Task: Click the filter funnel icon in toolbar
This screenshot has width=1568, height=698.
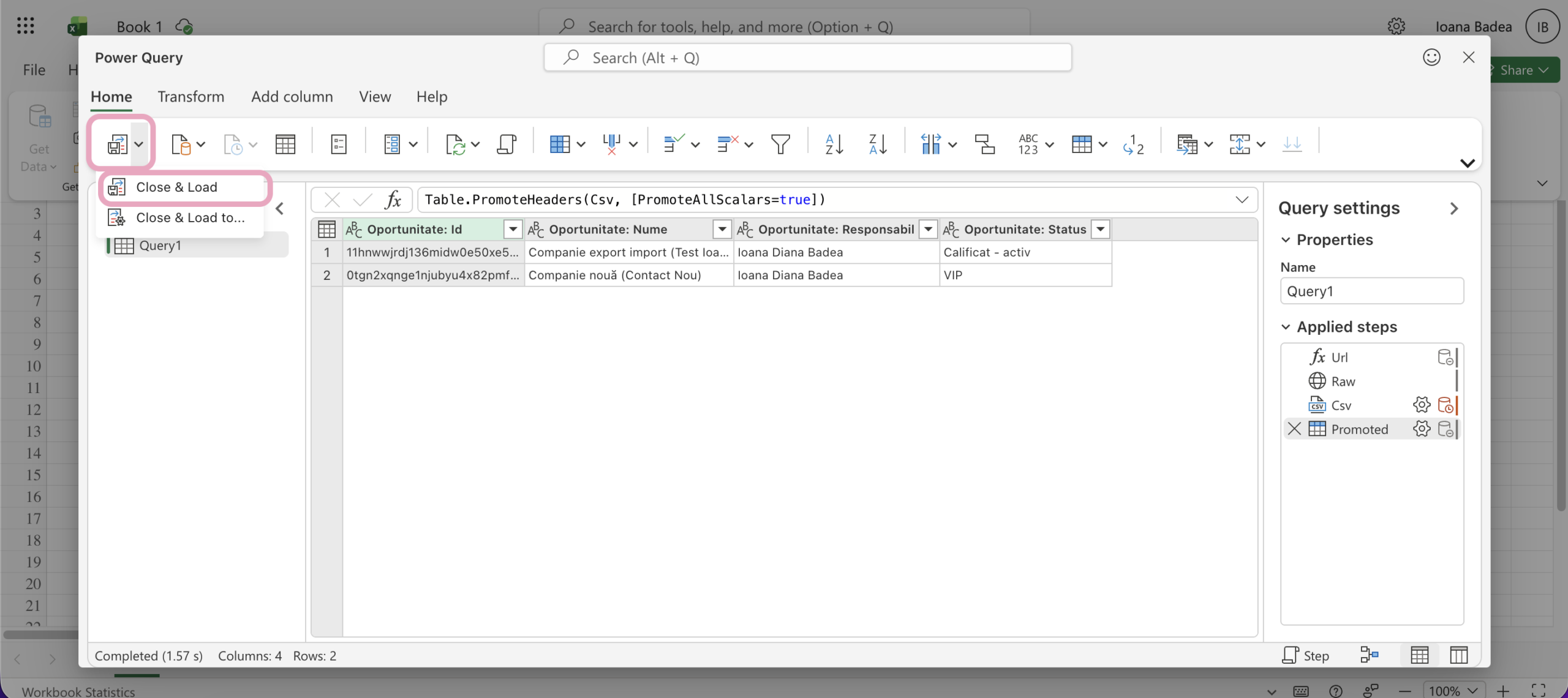Action: (780, 144)
